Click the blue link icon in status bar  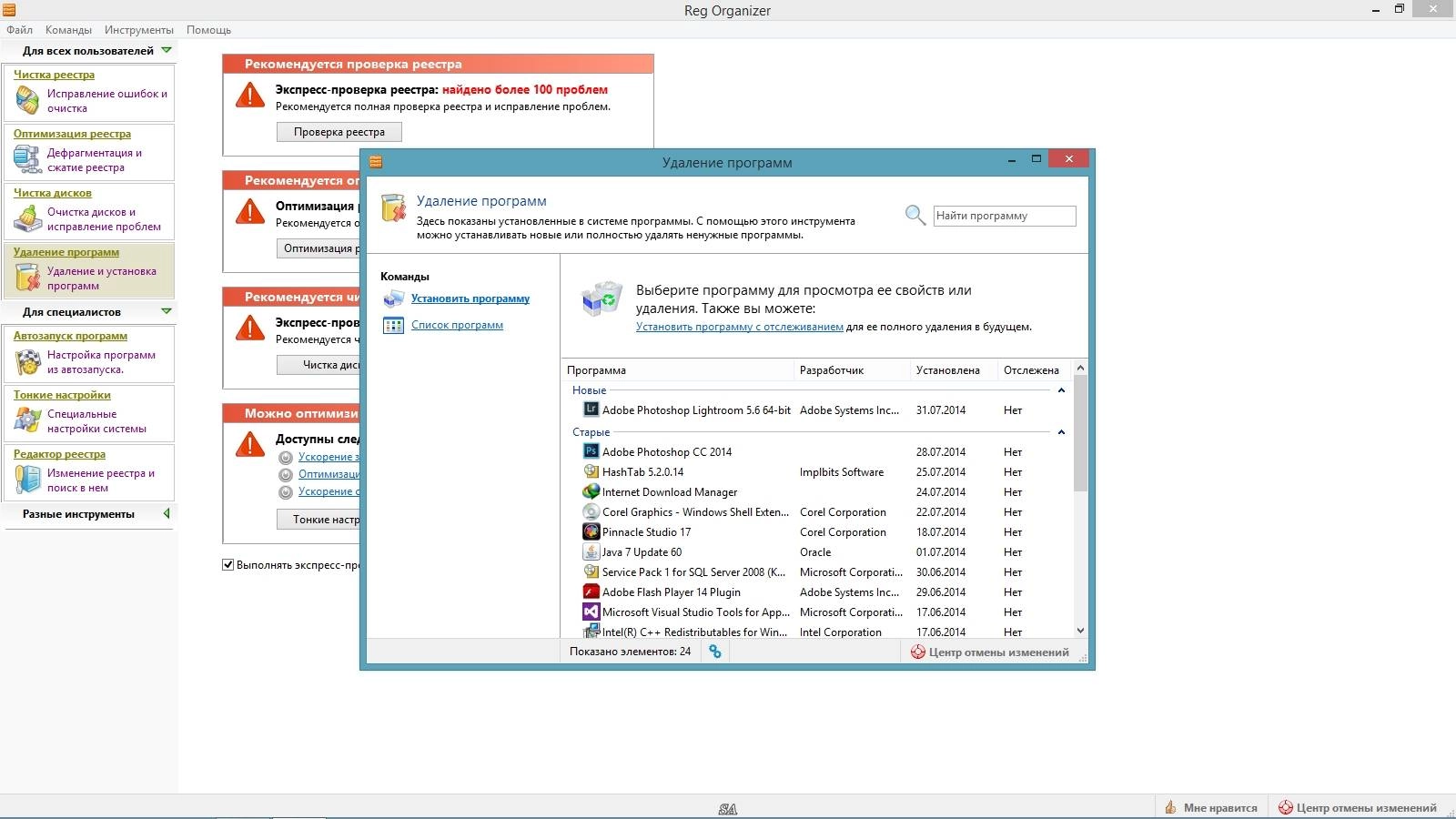point(715,652)
